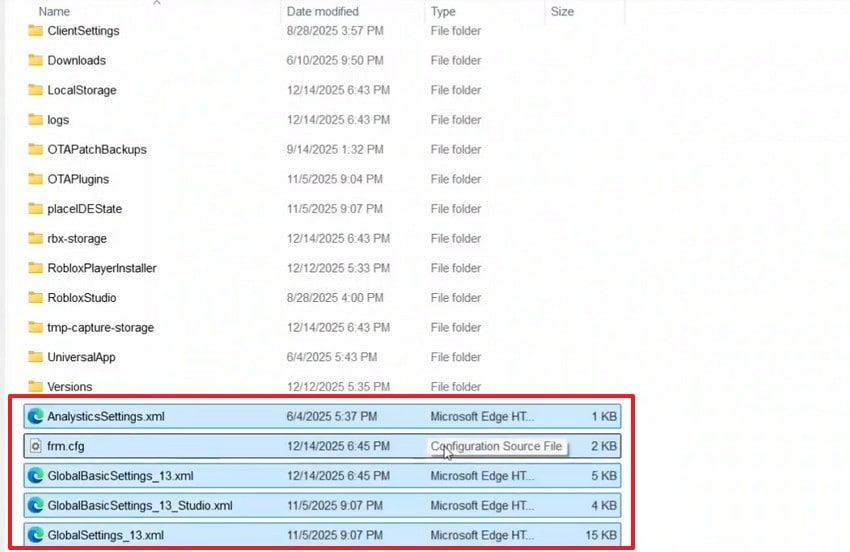The image size is (850, 552).
Task: Click the Downloads folder icon
Action: (35, 60)
